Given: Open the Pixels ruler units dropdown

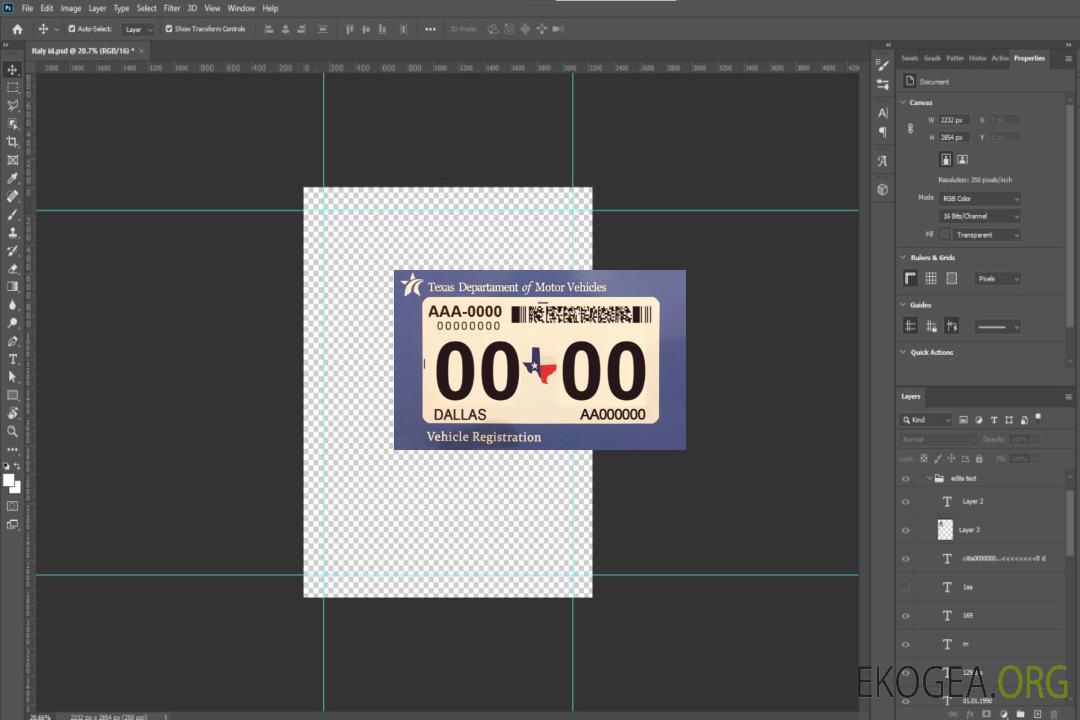Looking at the screenshot, I should [x=997, y=279].
